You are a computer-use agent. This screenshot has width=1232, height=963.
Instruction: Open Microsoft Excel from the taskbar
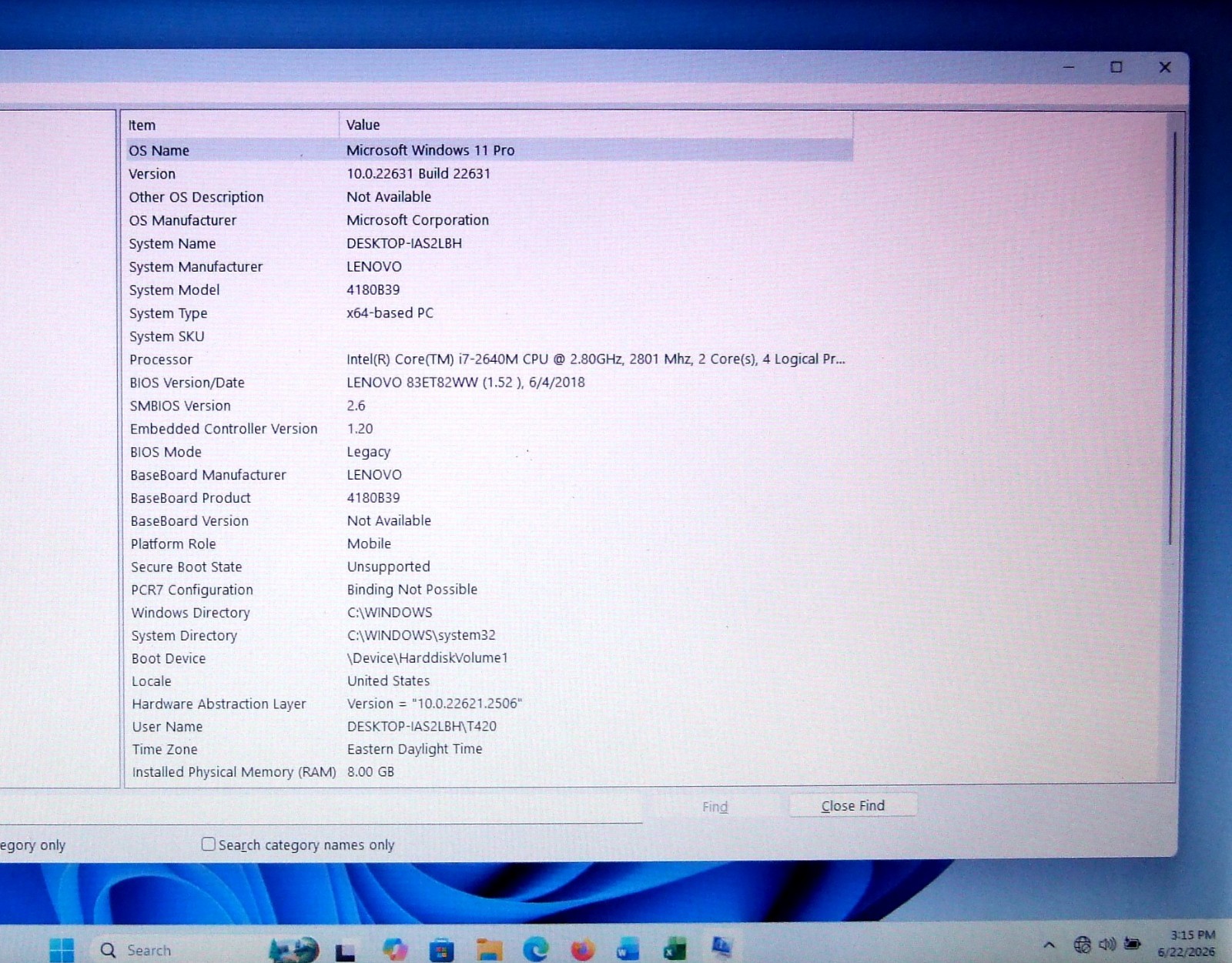pyautogui.click(x=675, y=950)
